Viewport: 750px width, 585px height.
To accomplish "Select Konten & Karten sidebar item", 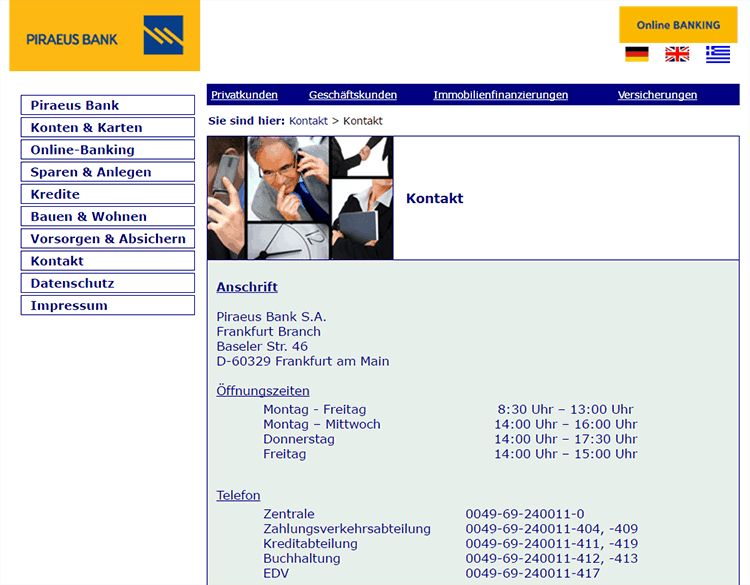I will [x=108, y=127].
